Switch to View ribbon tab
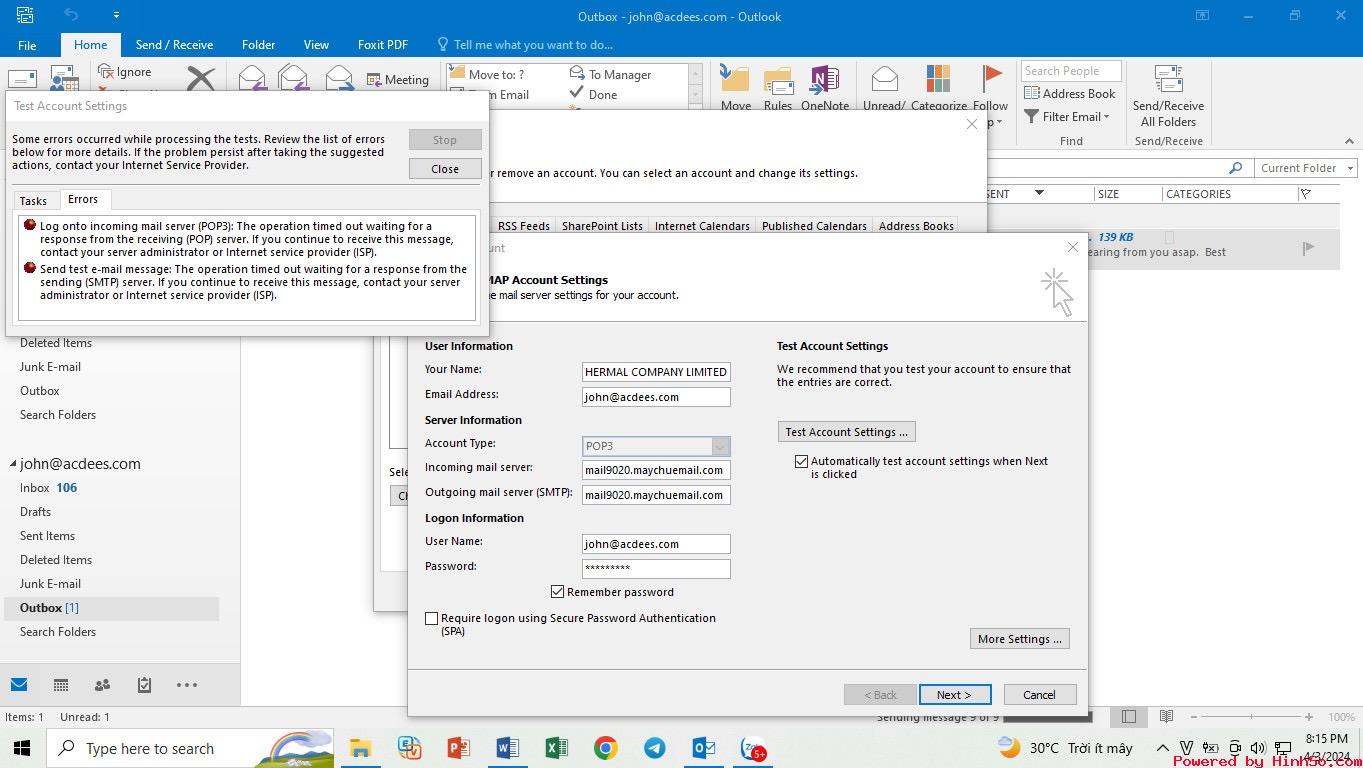This screenshot has width=1363, height=768. [316, 45]
